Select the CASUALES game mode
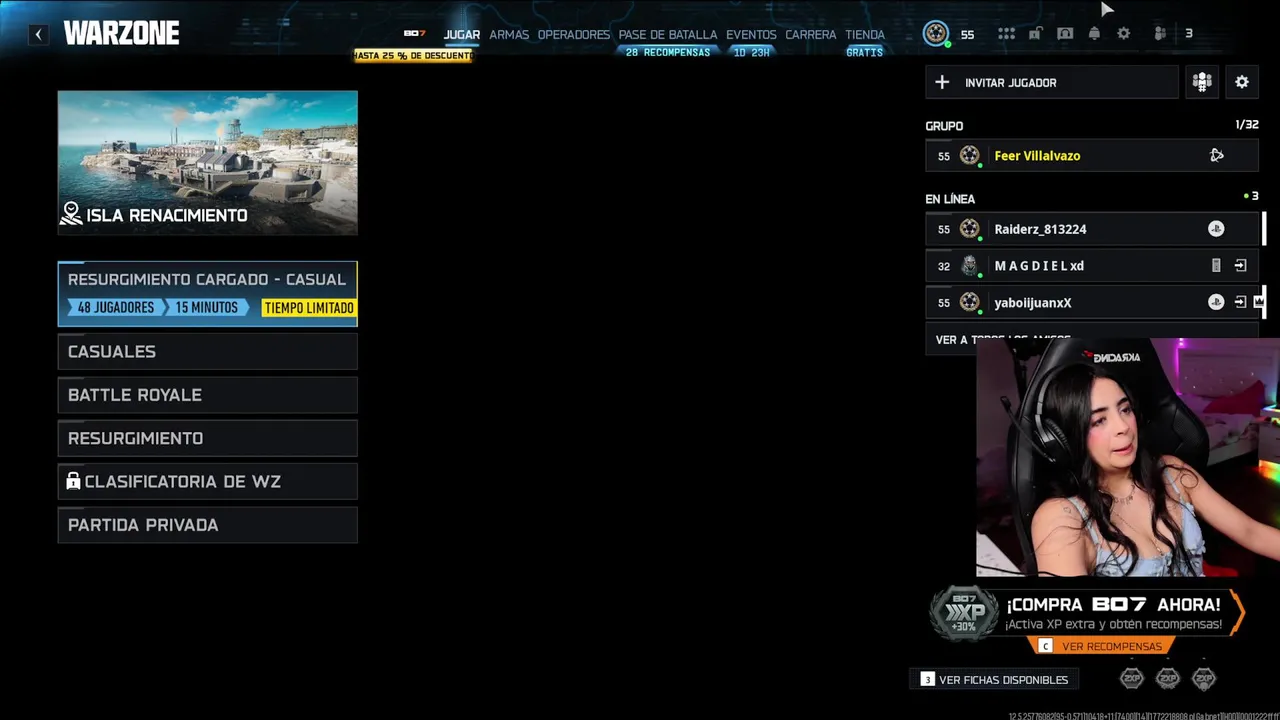This screenshot has height=720, width=1280. (x=207, y=351)
